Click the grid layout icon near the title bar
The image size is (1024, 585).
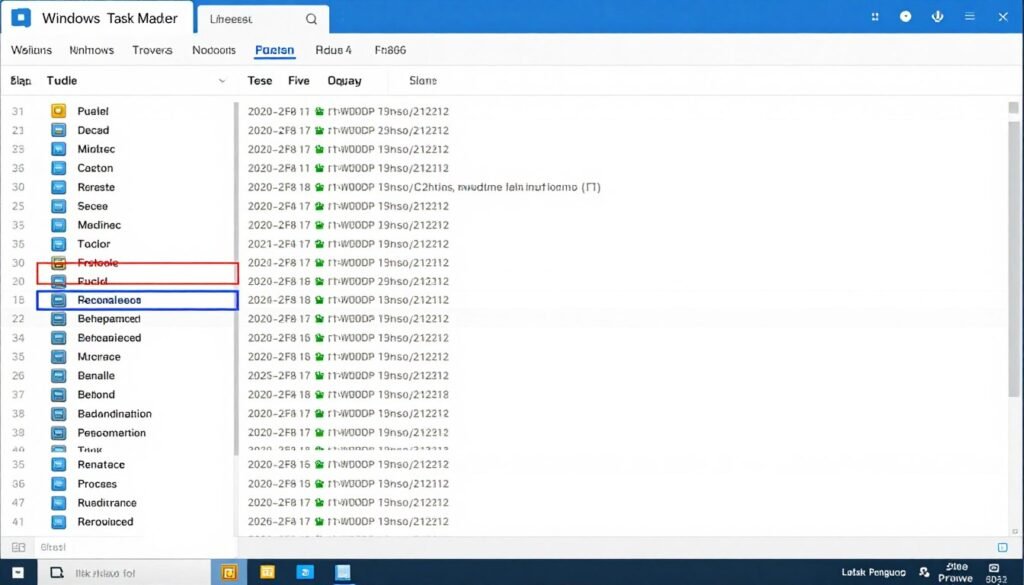coord(874,17)
